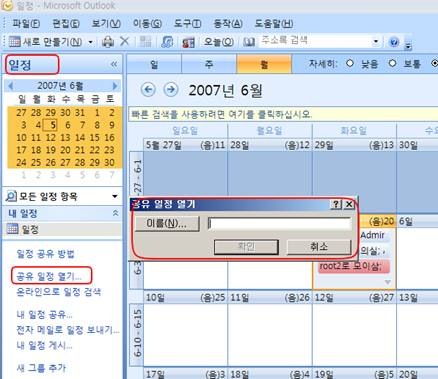Click the categorize grid icon in toolbar
This screenshot has width=438, height=379.
click(146, 42)
